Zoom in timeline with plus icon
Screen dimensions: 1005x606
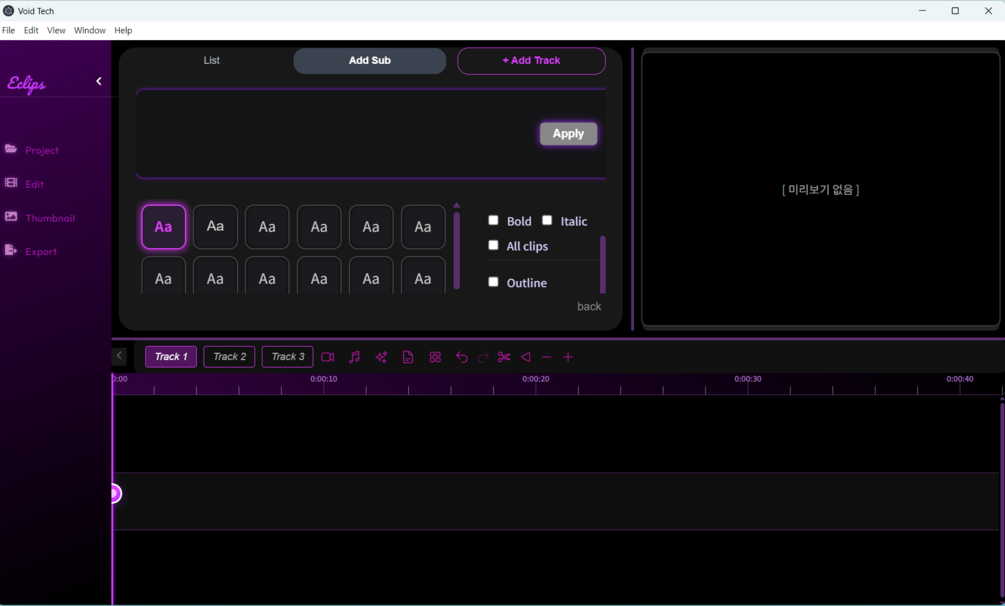pyautogui.click(x=568, y=357)
